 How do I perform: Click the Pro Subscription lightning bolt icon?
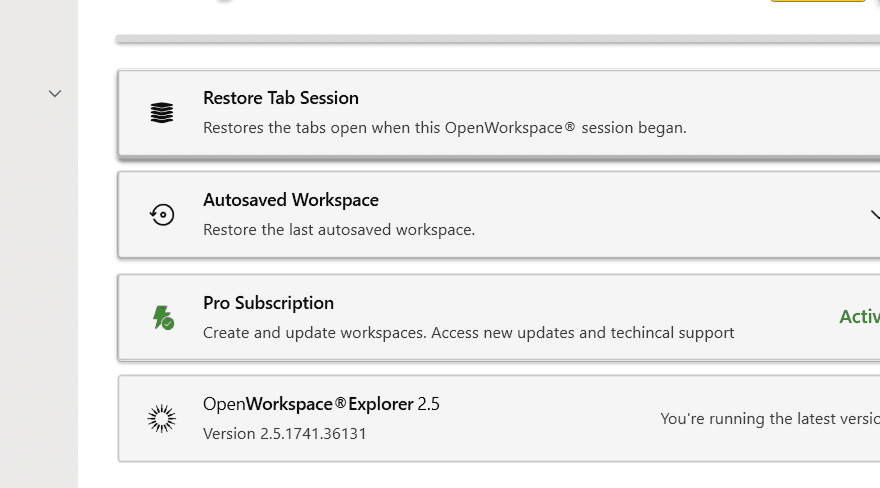tap(162, 318)
